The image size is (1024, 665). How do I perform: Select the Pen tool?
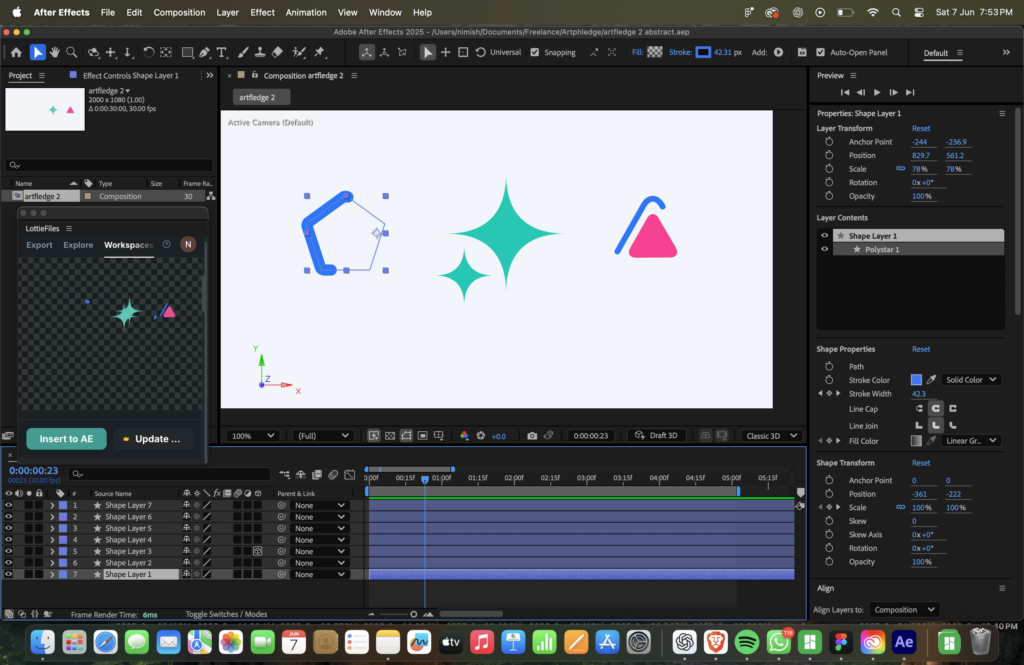coord(204,52)
